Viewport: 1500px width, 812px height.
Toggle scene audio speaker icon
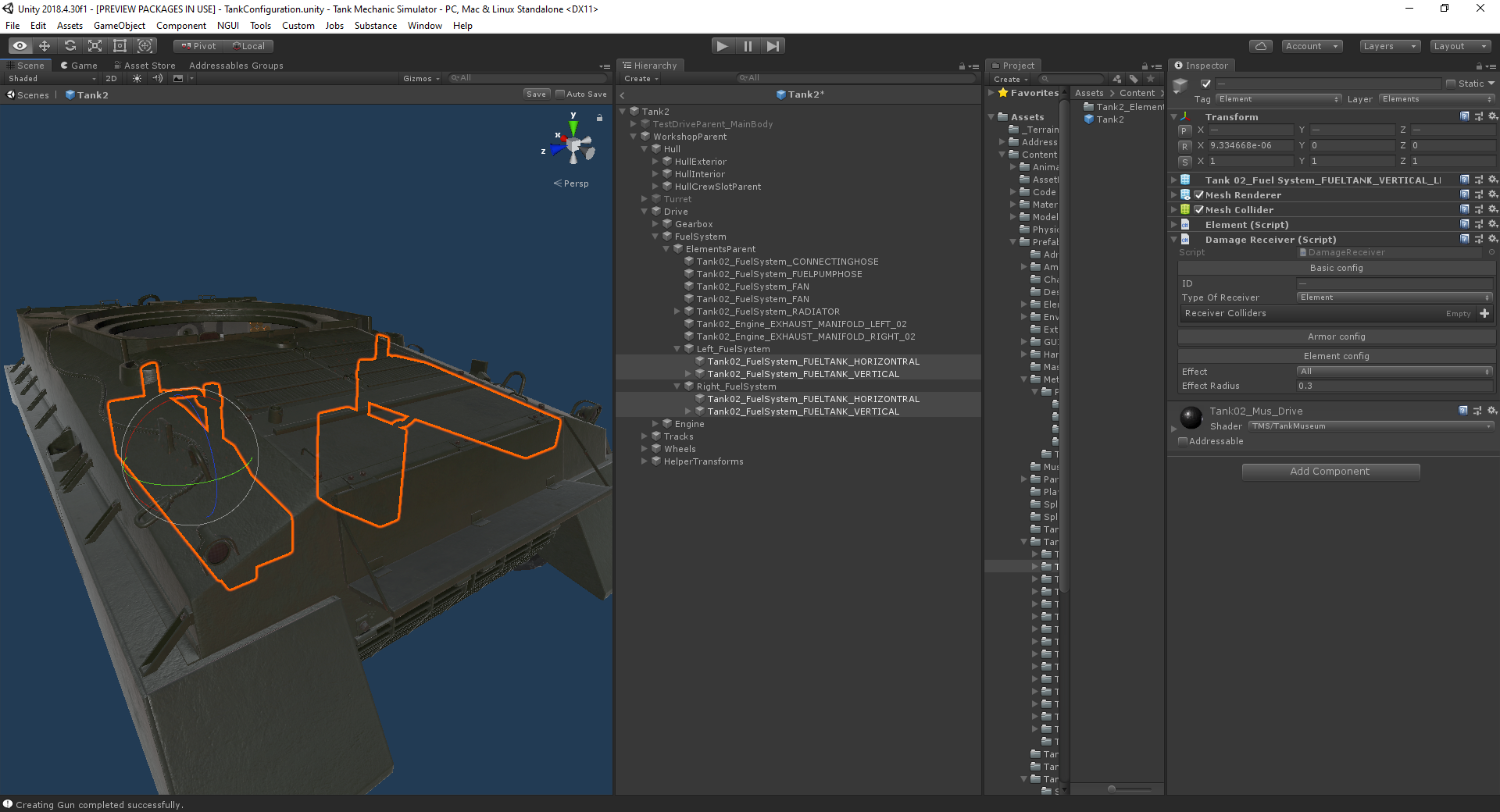coord(158,78)
